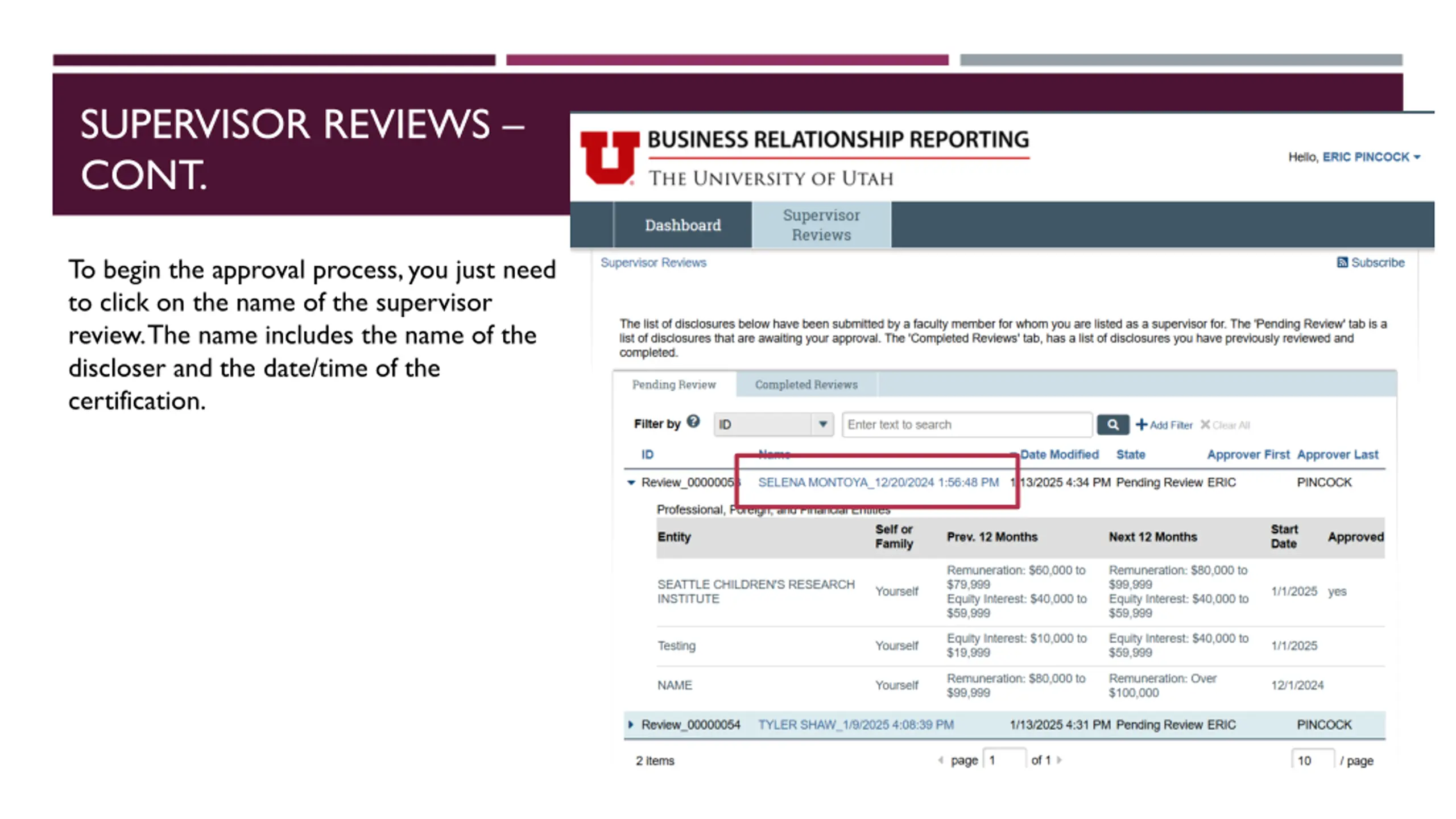Collapse the Review_00000055 row
Screen dimensions: 1456x819
pyautogui.click(x=631, y=482)
